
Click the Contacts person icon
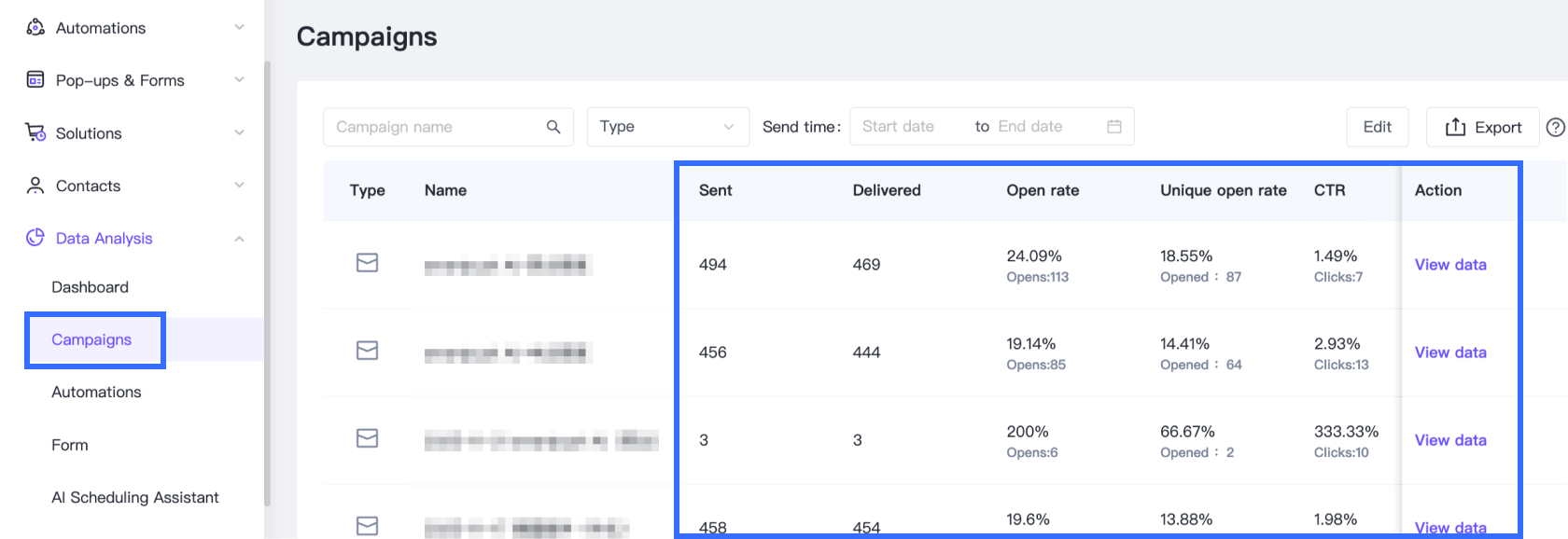(35, 186)
